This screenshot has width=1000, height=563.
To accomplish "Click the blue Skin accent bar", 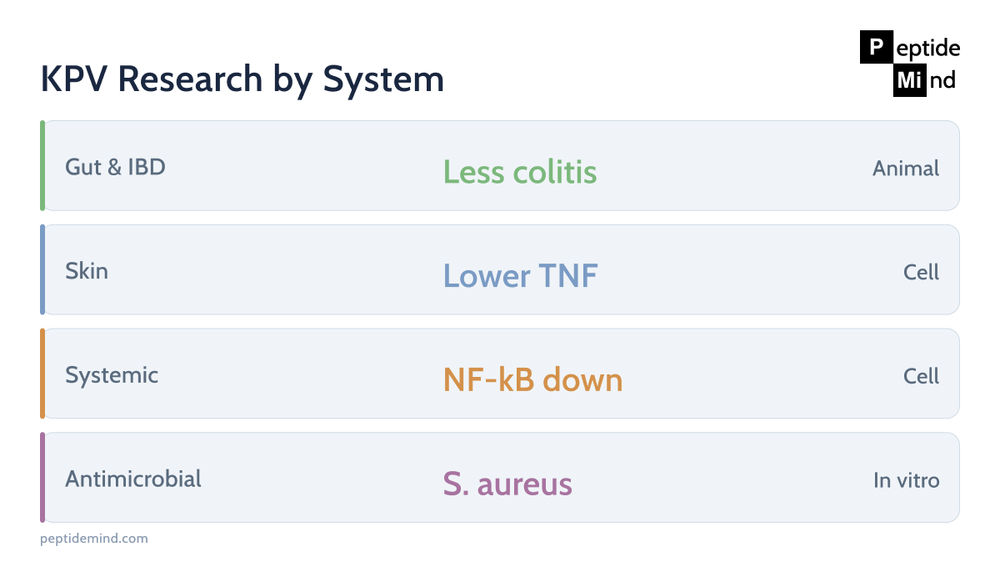I will 42,270.
